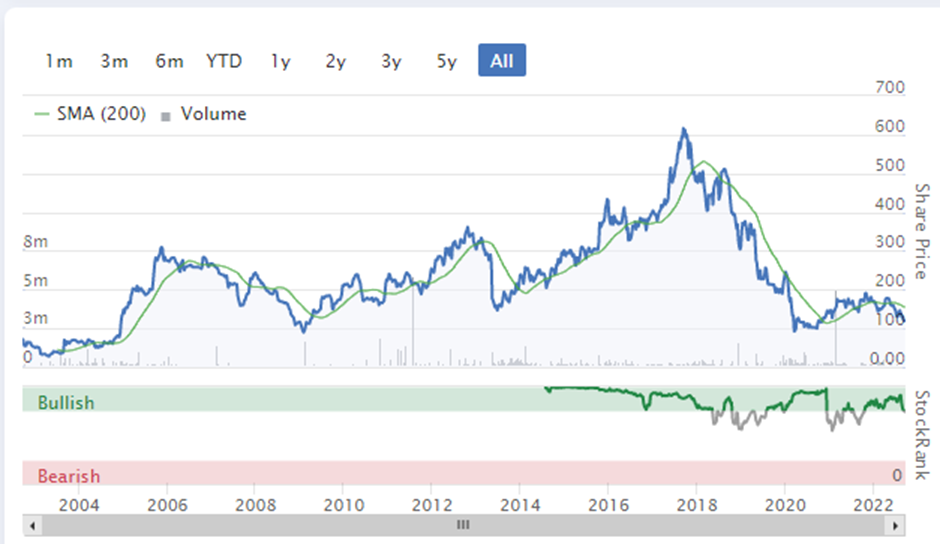The image size is (940, 544).
Task: Click the Share Price axis title
Action: coord(922,231)
